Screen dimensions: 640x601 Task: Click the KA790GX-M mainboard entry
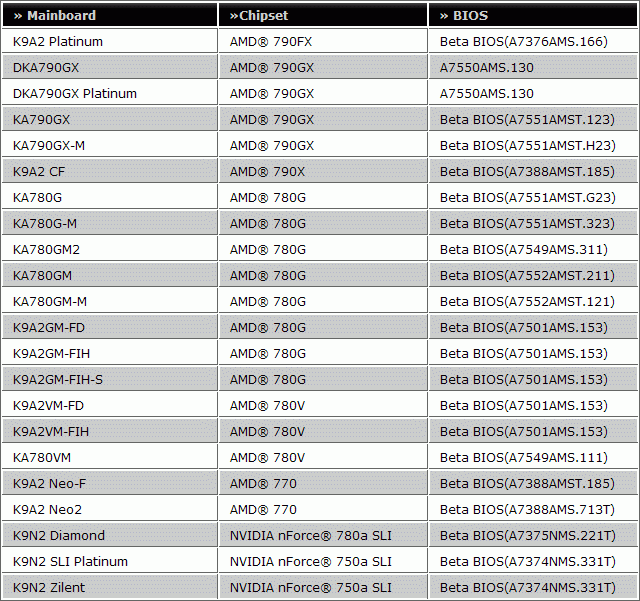pos(49,146)
